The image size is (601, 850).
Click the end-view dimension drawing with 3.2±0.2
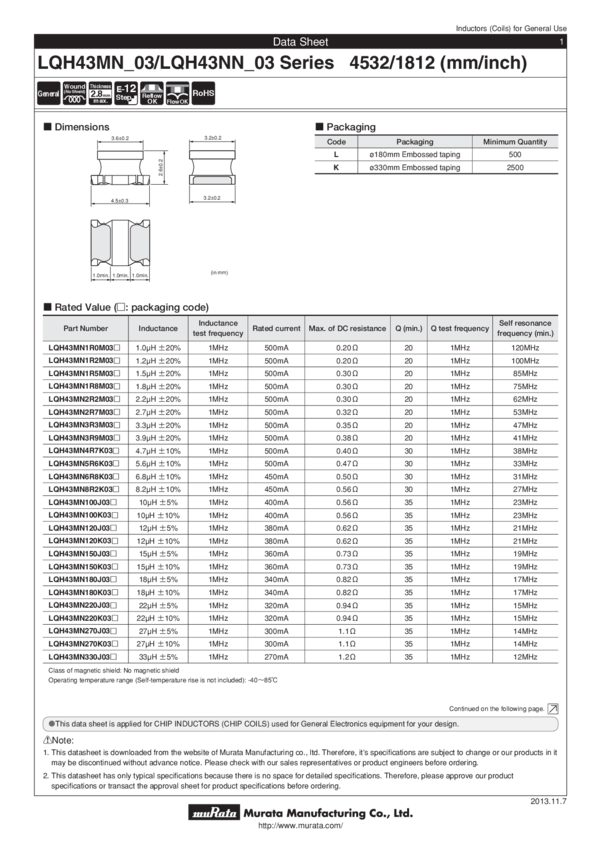tap(212, 170)
